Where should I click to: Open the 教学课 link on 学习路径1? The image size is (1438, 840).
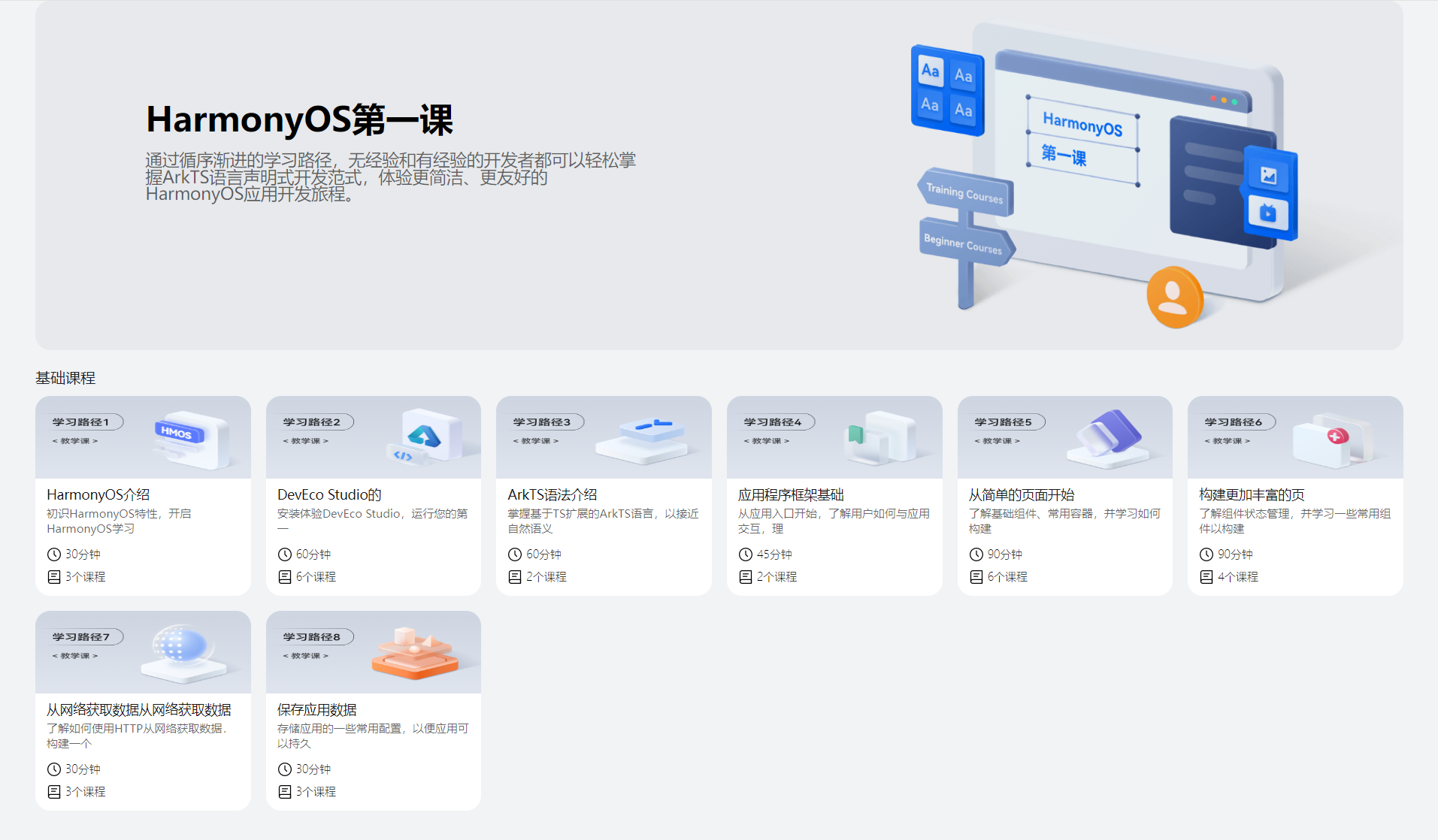pyautogui.click(x=75, y=441)
